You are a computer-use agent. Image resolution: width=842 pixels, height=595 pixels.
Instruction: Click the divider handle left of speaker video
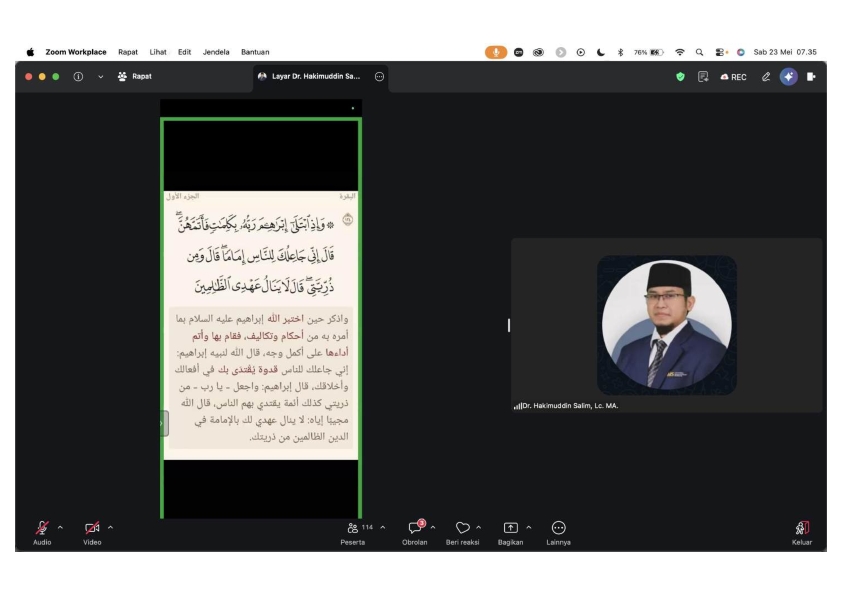[509, 325]
